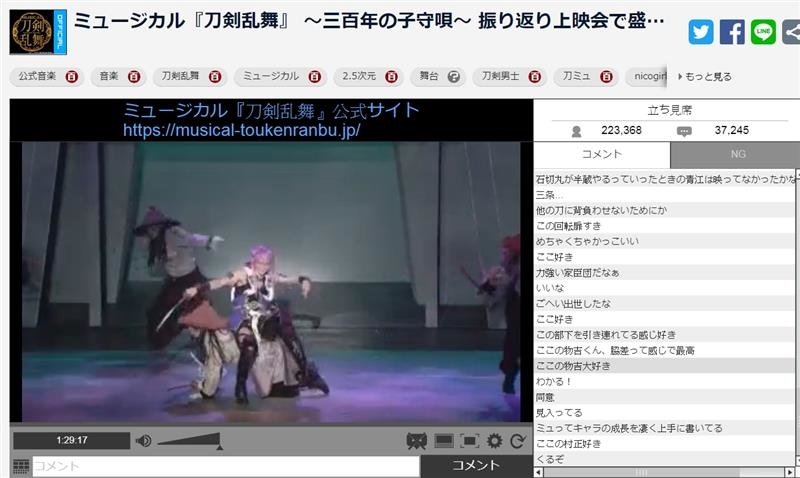Open the musical-toukenranbu.jp official site link
The image size is (800, 478).
tap(241, 130)
